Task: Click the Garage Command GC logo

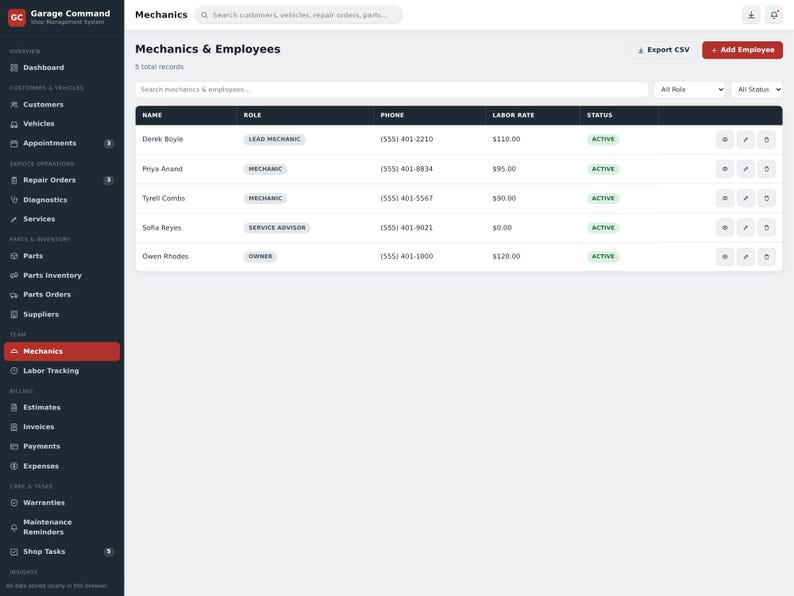Action: pos(17,17)
